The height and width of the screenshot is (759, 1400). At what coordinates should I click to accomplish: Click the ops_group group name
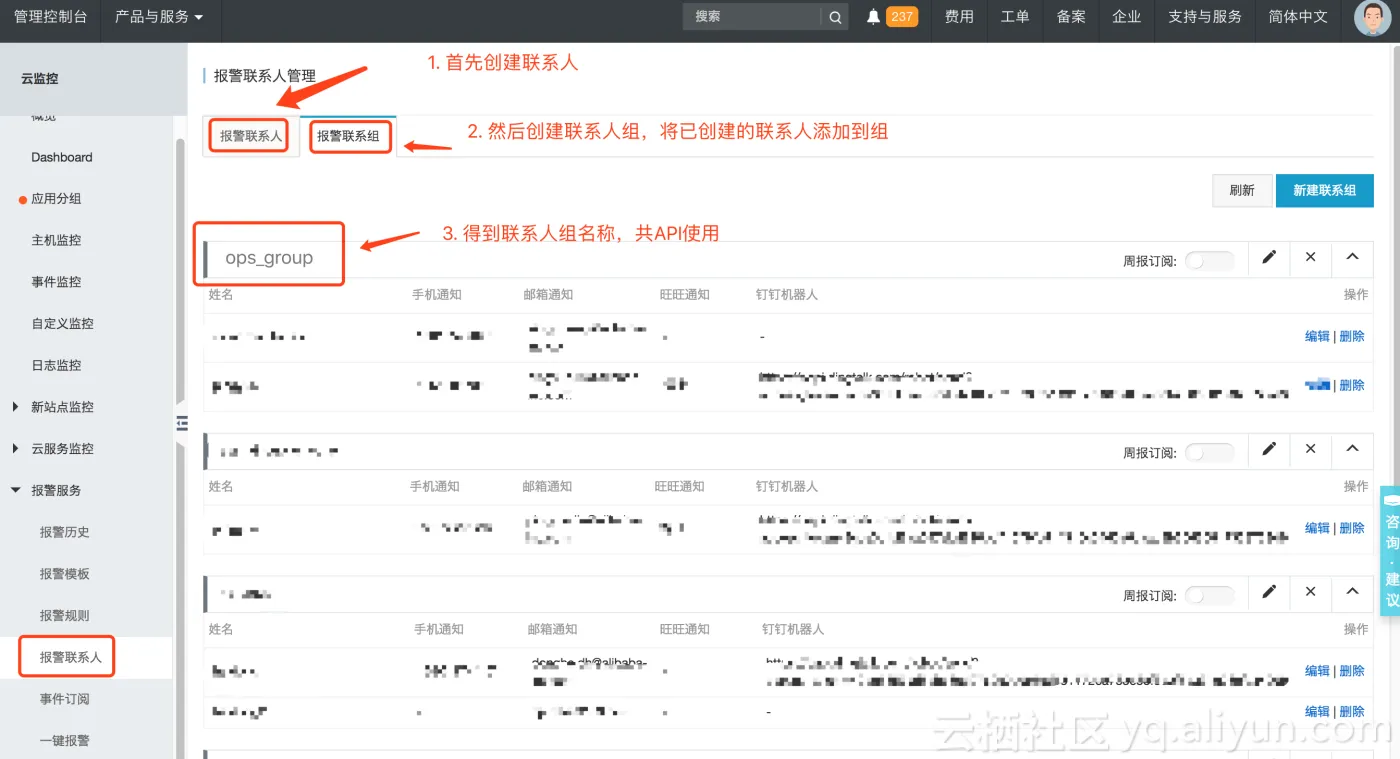[269, 258]
